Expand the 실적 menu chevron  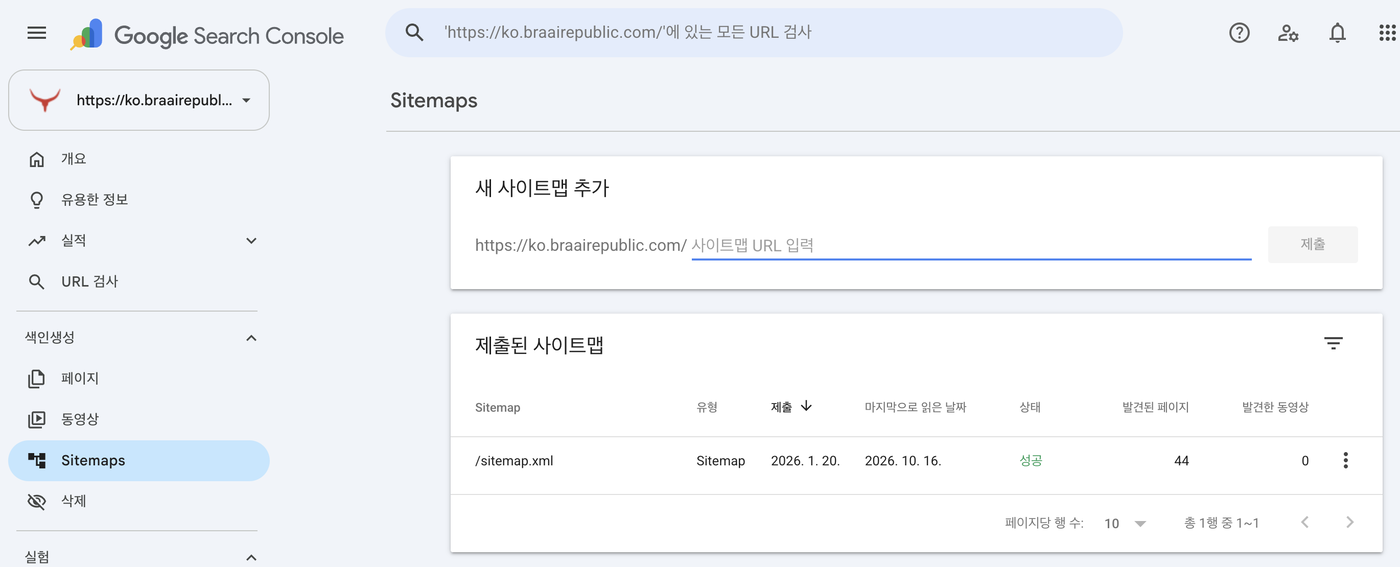pyautogui.click(x=251, y=241)
